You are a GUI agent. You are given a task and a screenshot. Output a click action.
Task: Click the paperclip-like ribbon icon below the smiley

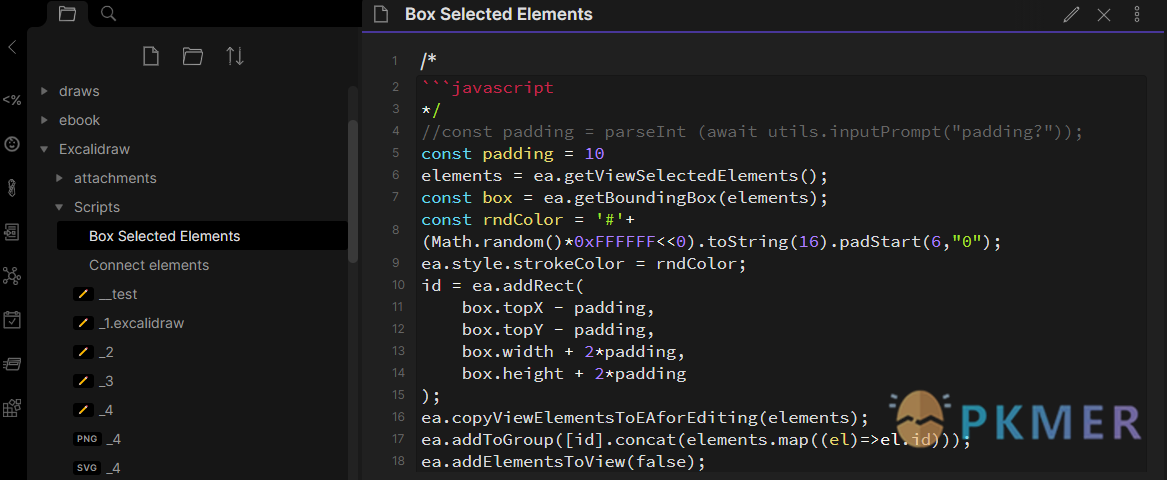(12, 188)
